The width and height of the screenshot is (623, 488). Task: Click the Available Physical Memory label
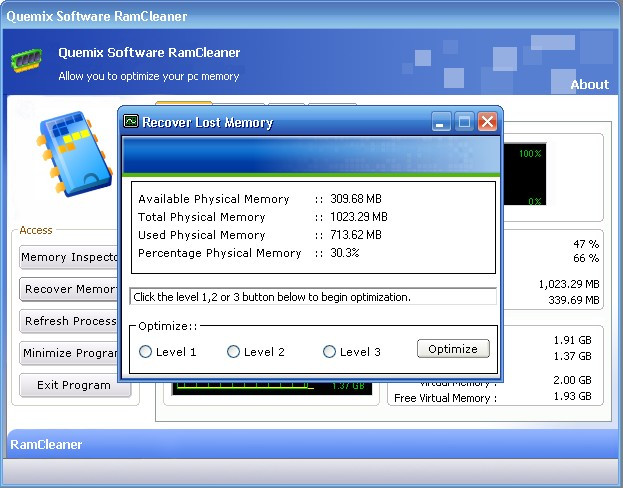click(213, 199)
